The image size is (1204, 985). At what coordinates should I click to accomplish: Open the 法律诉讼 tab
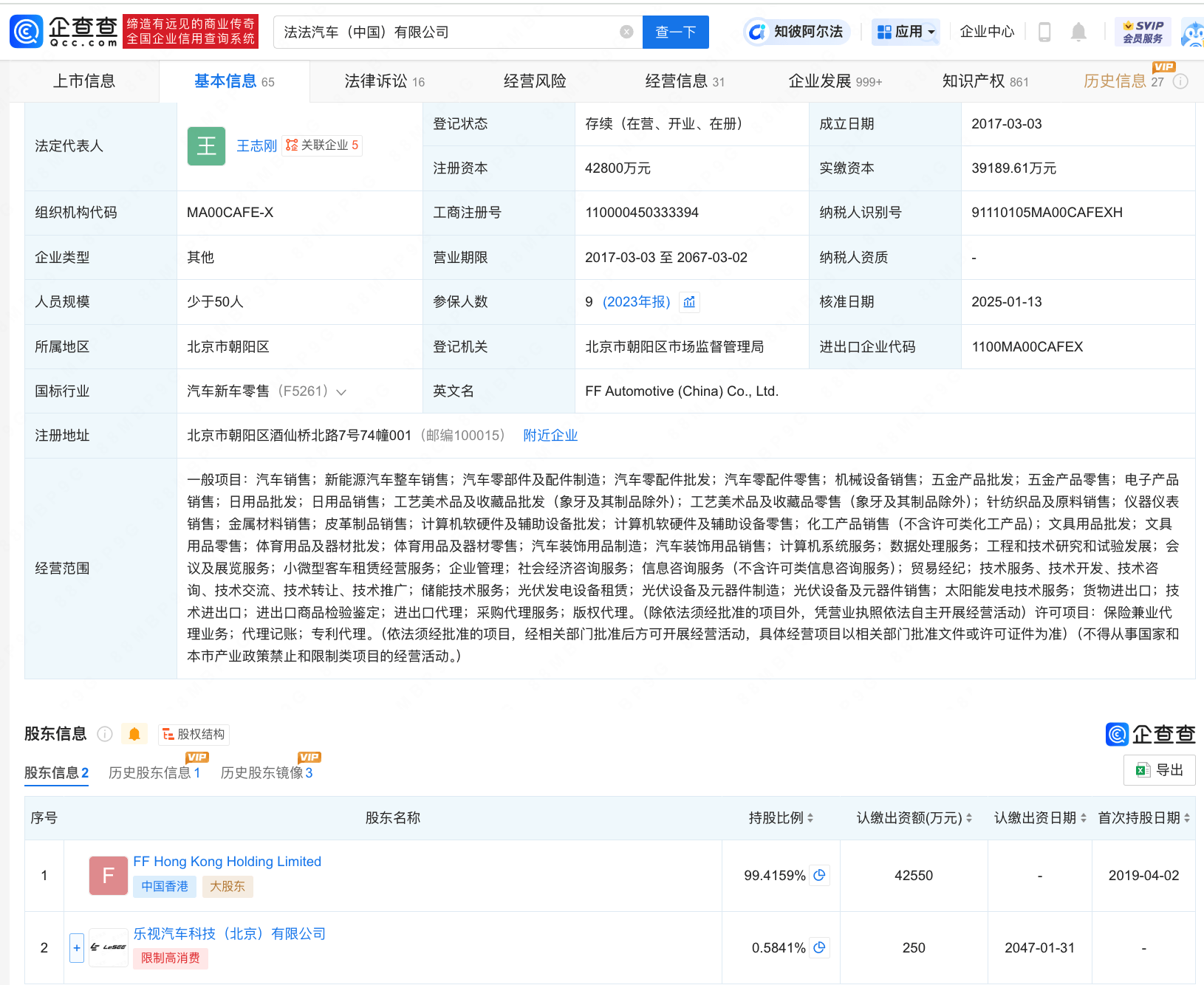385,81
